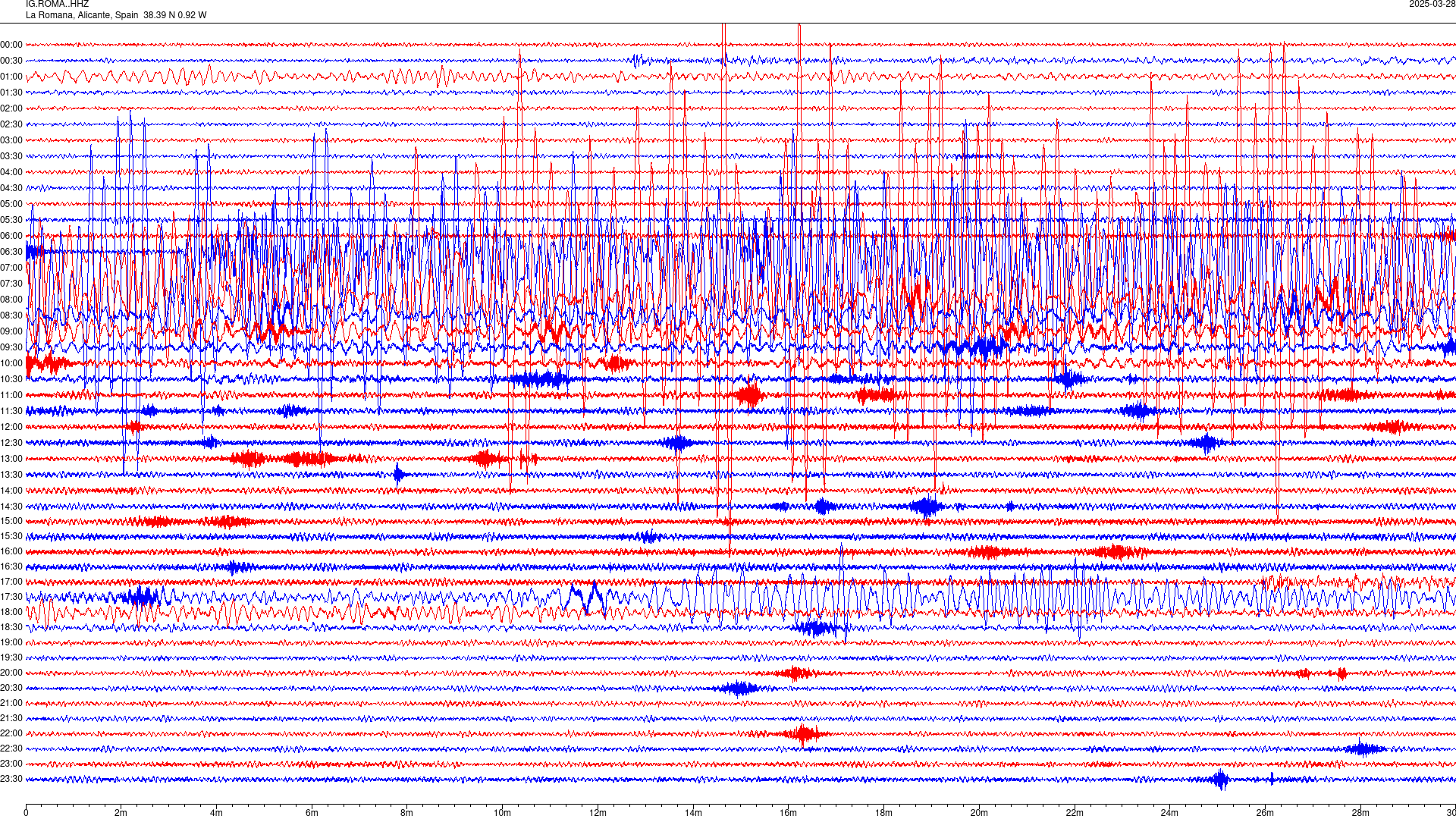Select the 13:30 trace time label
The height and width of the screenshot is (819, 1456).
(x=11, y=475)
